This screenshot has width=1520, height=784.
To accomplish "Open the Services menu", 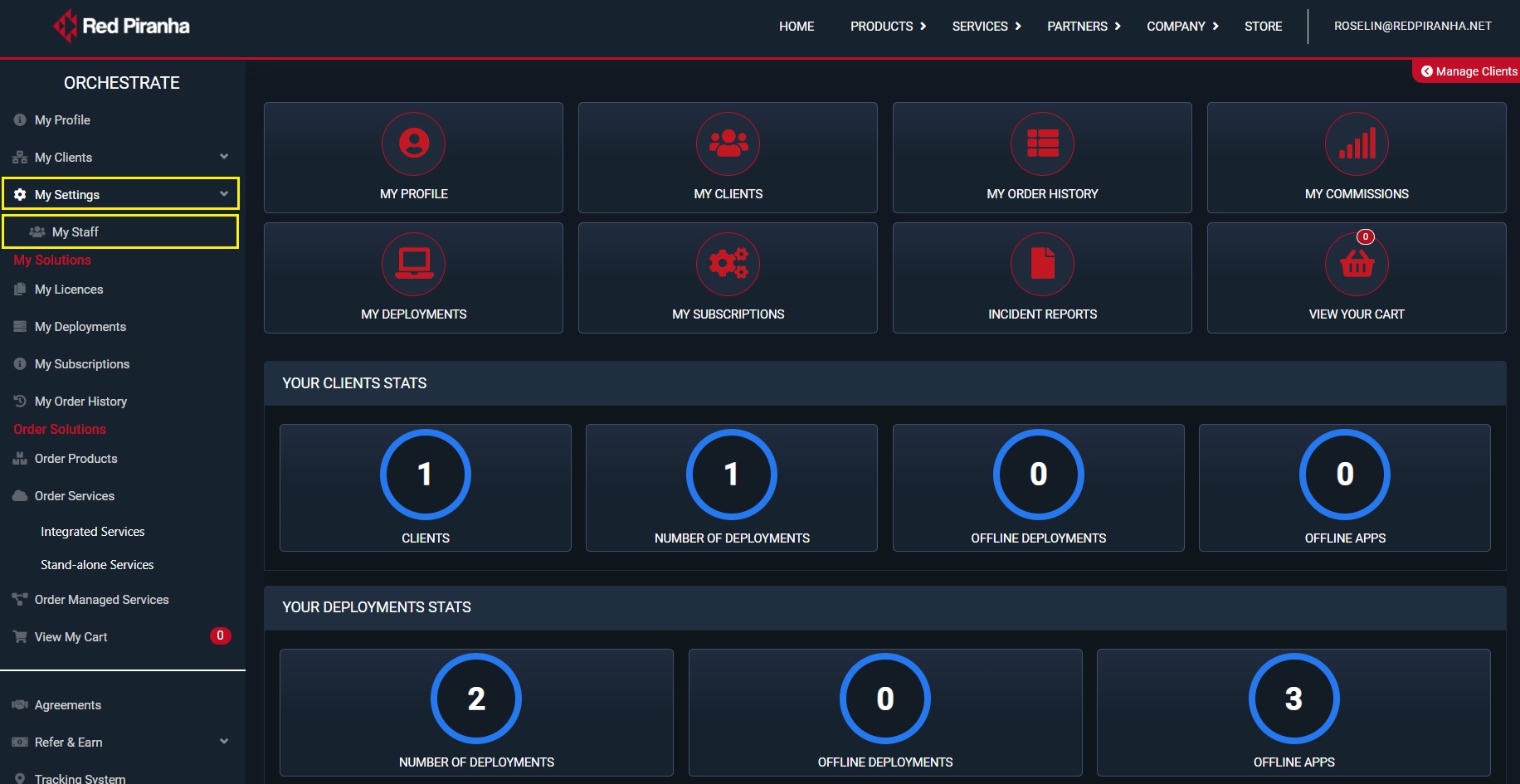I will click(980, 26).
